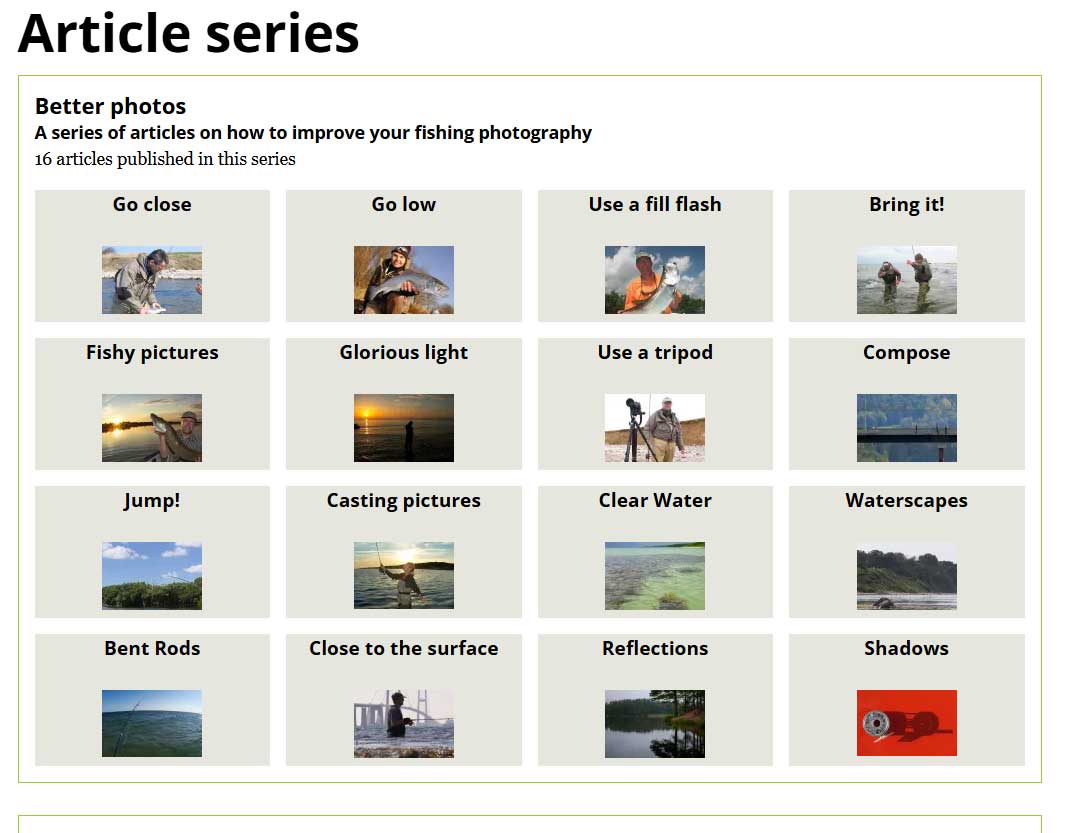The width and height of the screenshot is (1069, 833).
Task: Open the Compose article title
Action: tap(906, 352)
